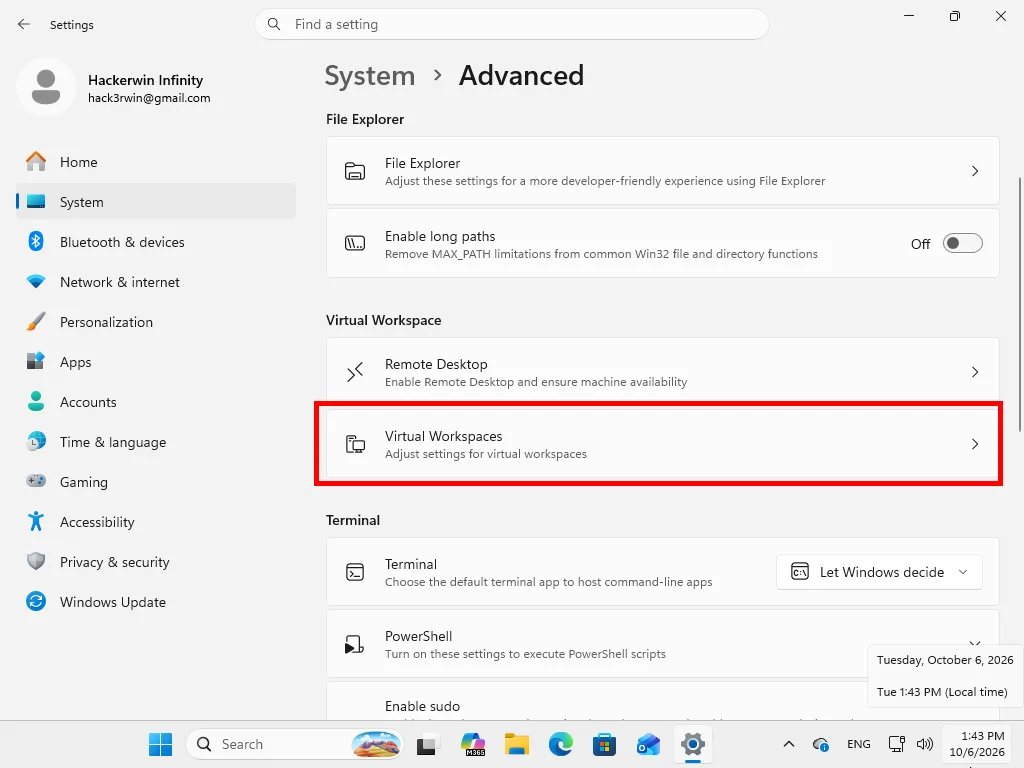Click the Remote Desktop arrows icon
The width and height of the screenshot is (1024, 768).
(355, 372)
